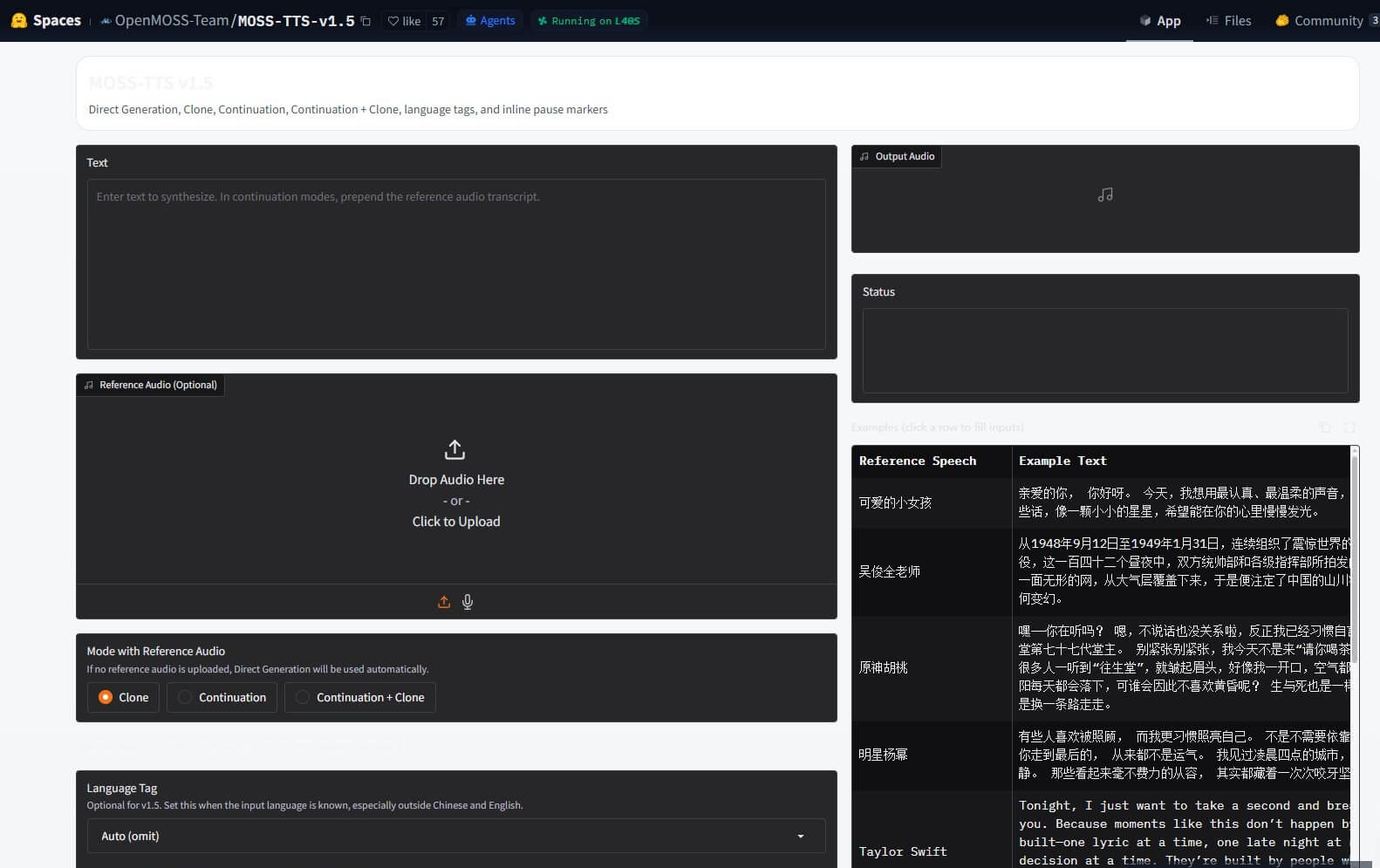Click the Language Tag dropdown arrow
1380x868 pixels.
pos(801,836)
